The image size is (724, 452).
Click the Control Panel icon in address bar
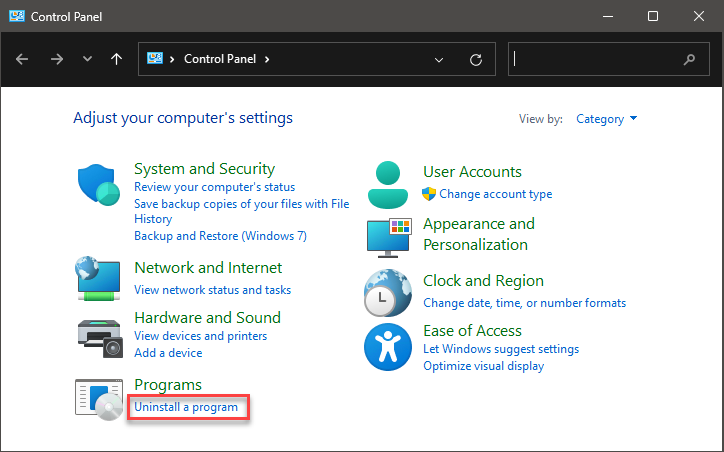pyautogui.click(x=155, y=58)
